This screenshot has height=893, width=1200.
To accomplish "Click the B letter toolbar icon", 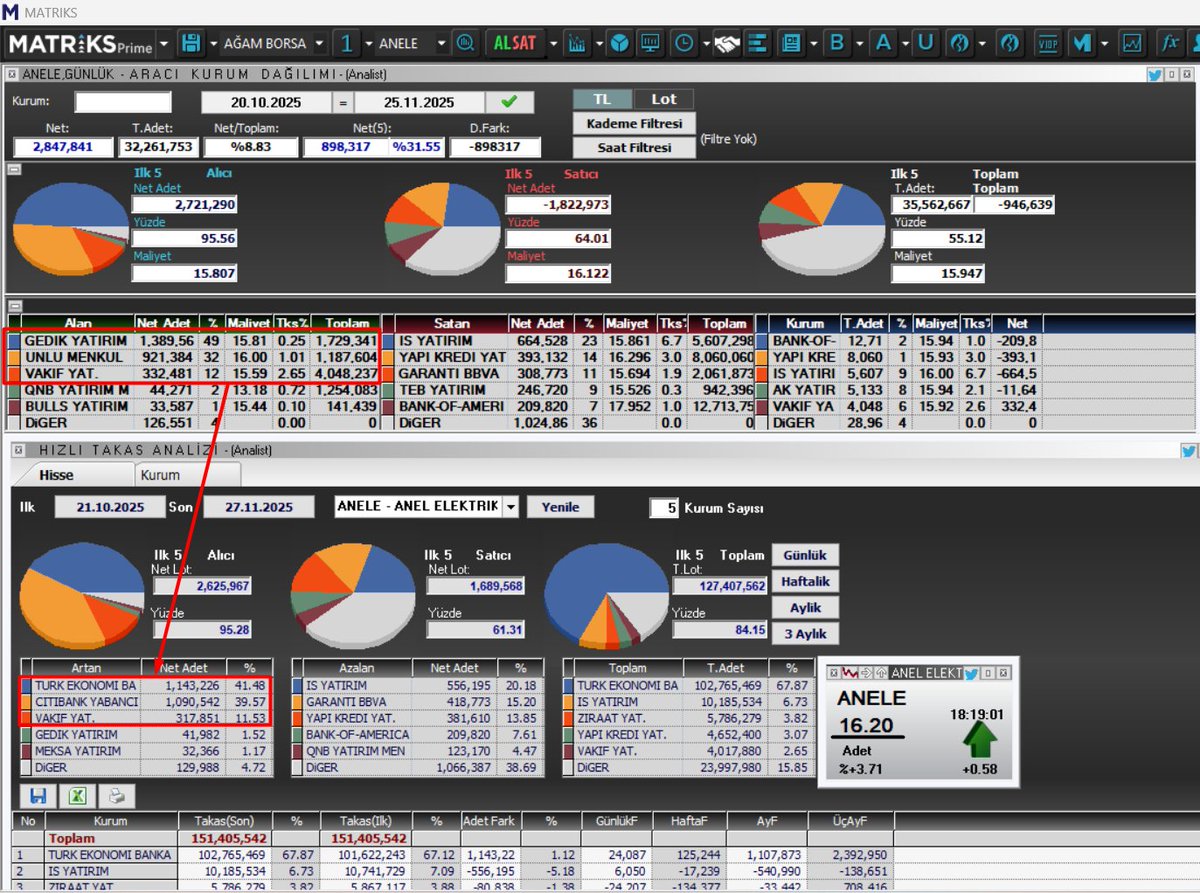I will point(837,43).
